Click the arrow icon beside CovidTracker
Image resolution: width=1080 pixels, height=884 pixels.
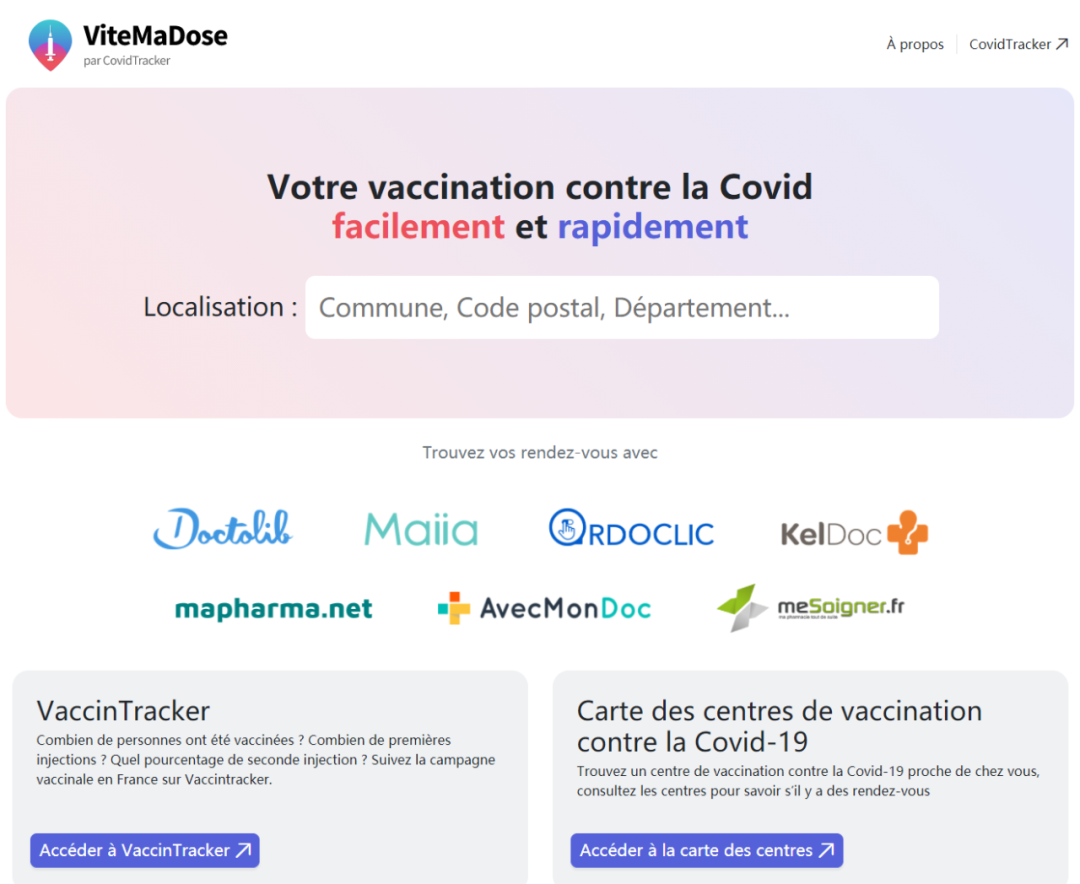[1062, 44]
